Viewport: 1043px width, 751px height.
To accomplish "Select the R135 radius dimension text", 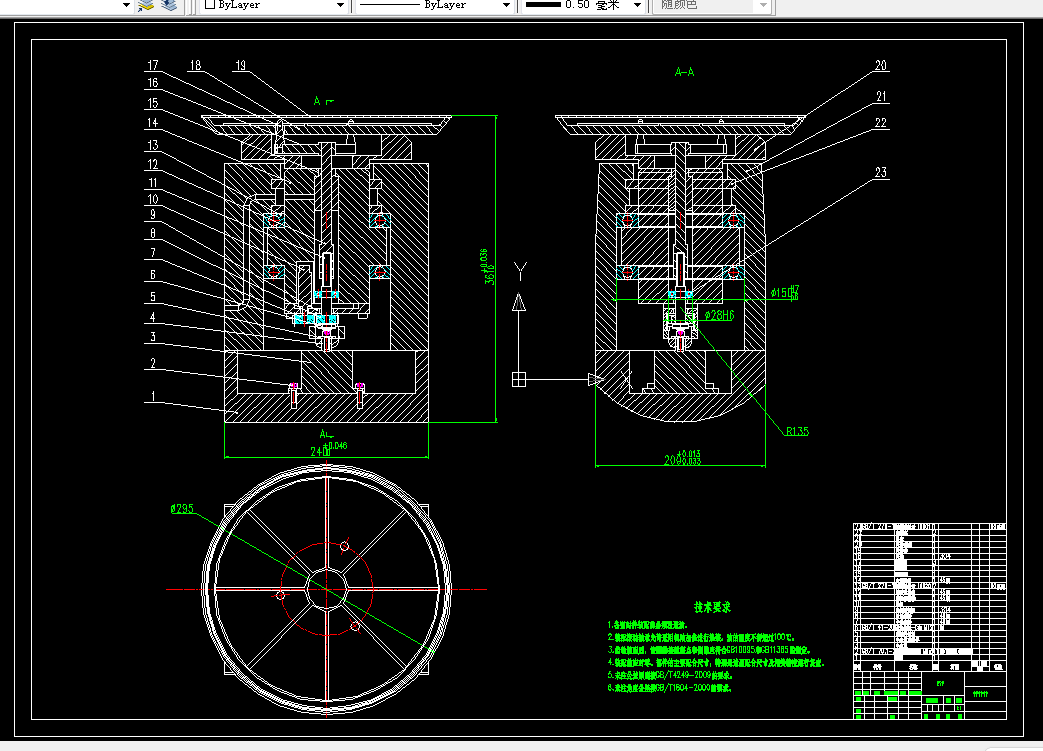I will click(x=797, y=431).
